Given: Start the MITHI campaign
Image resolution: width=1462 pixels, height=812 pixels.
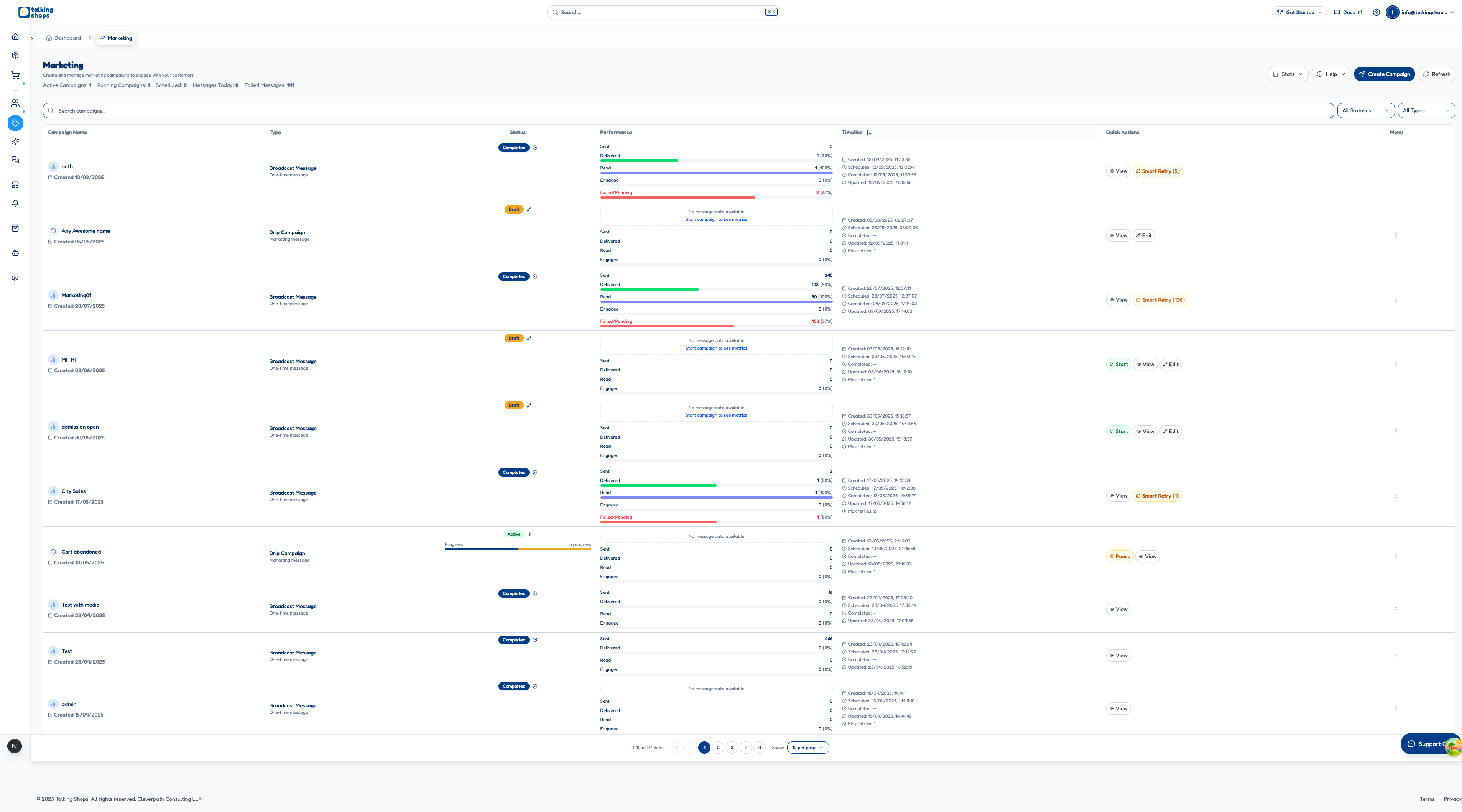Looking at the screenshot, I should 1118,364.
